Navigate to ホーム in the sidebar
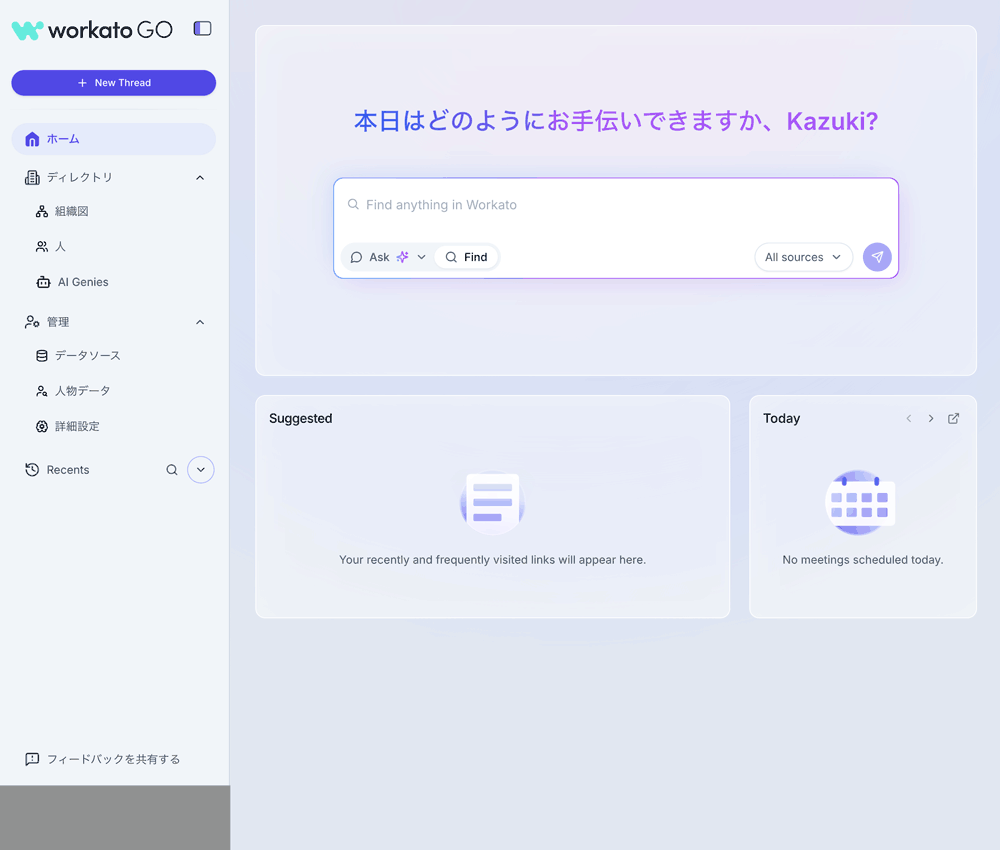The height and width of the screenshot is (850, 1000). click(62, 139)
